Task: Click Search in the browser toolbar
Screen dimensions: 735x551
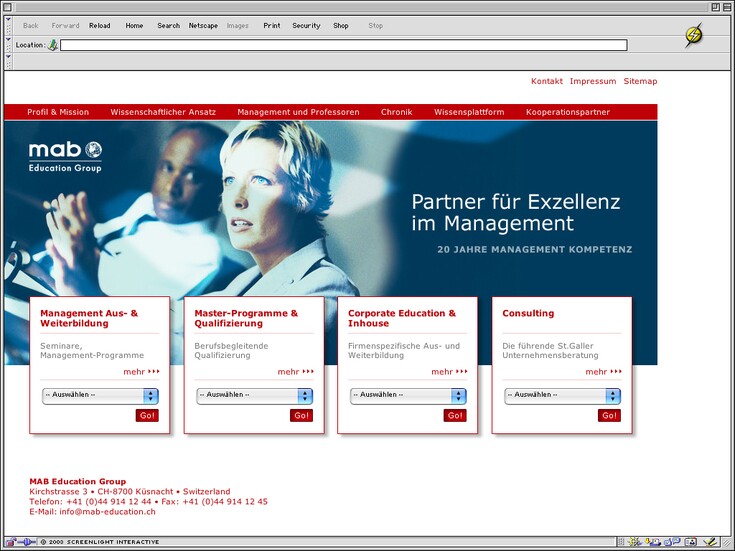Action: pyautogui.click(x=168, y=26)
